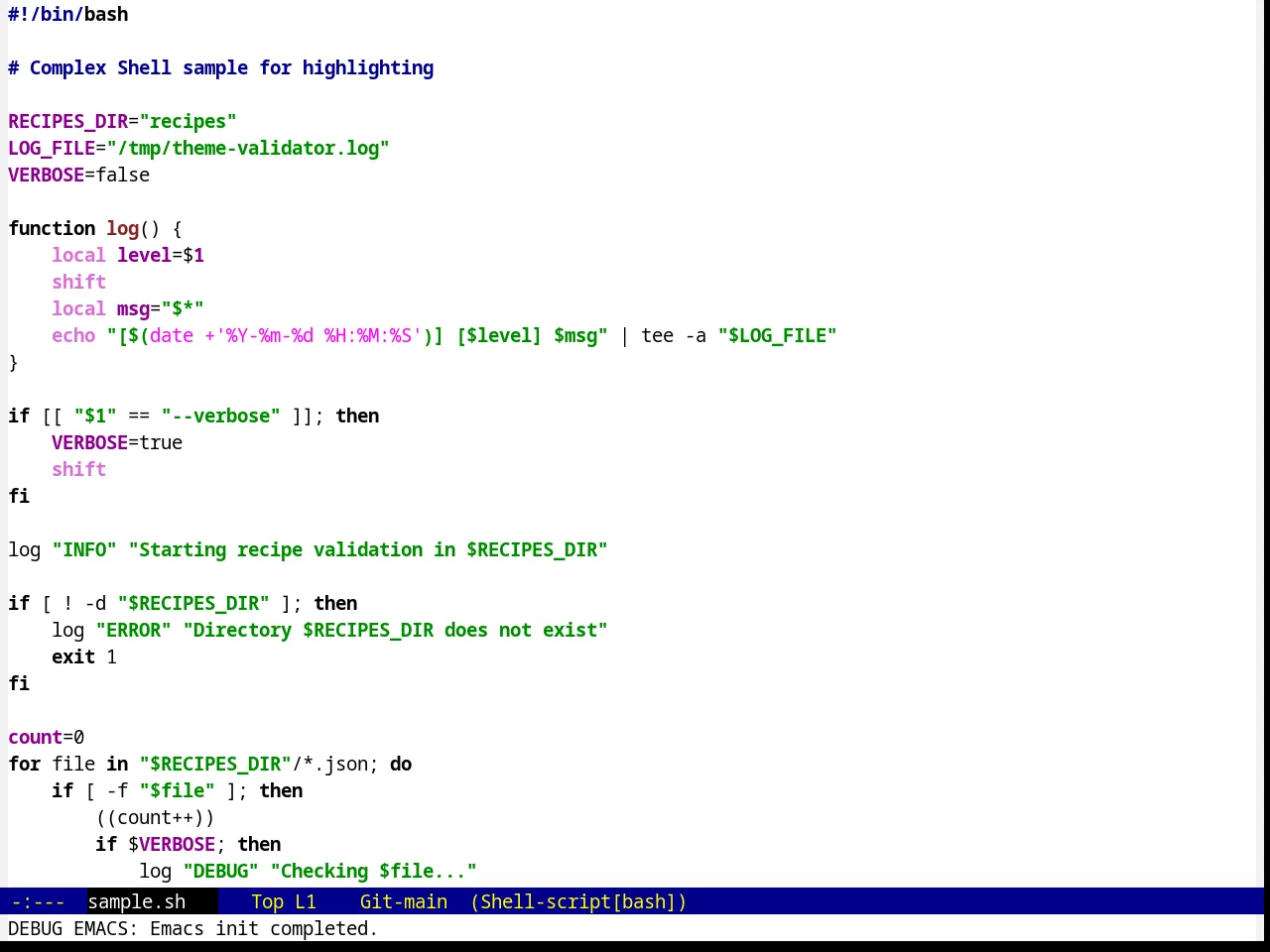Click the 'count=0' assignment
Screen dimensions: 1270x952
(x=47, y=737)
